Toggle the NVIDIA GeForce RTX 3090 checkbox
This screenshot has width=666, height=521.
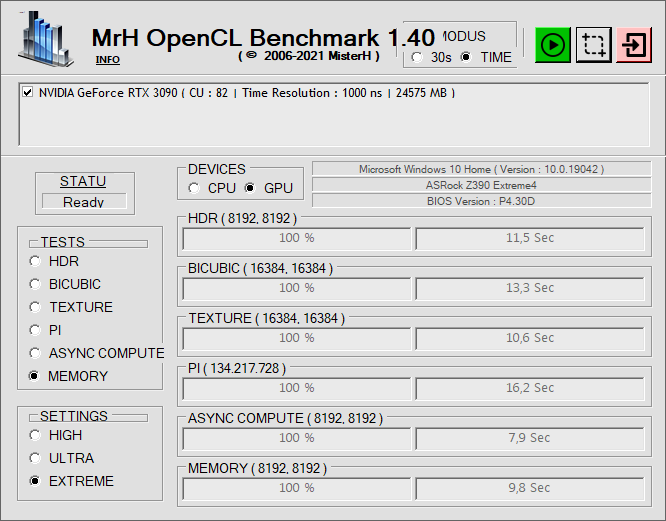pos(28,92)
